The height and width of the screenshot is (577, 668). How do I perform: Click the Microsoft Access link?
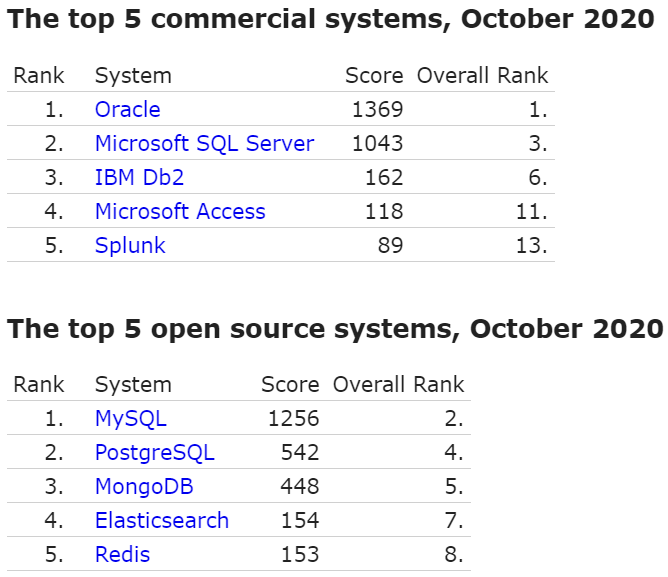point(180,211)
